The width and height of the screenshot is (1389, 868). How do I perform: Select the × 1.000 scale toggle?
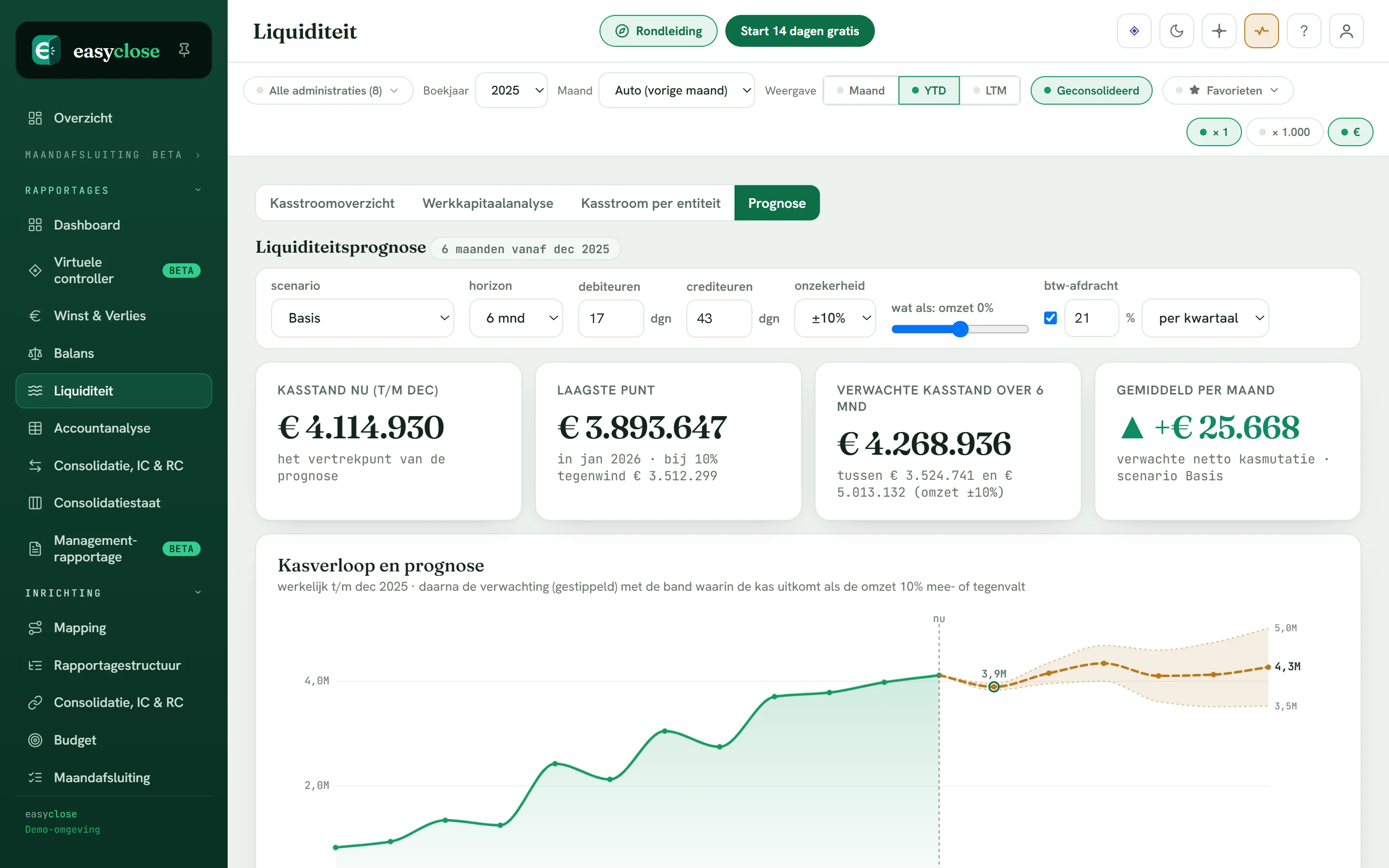[x=1284, y=132]
